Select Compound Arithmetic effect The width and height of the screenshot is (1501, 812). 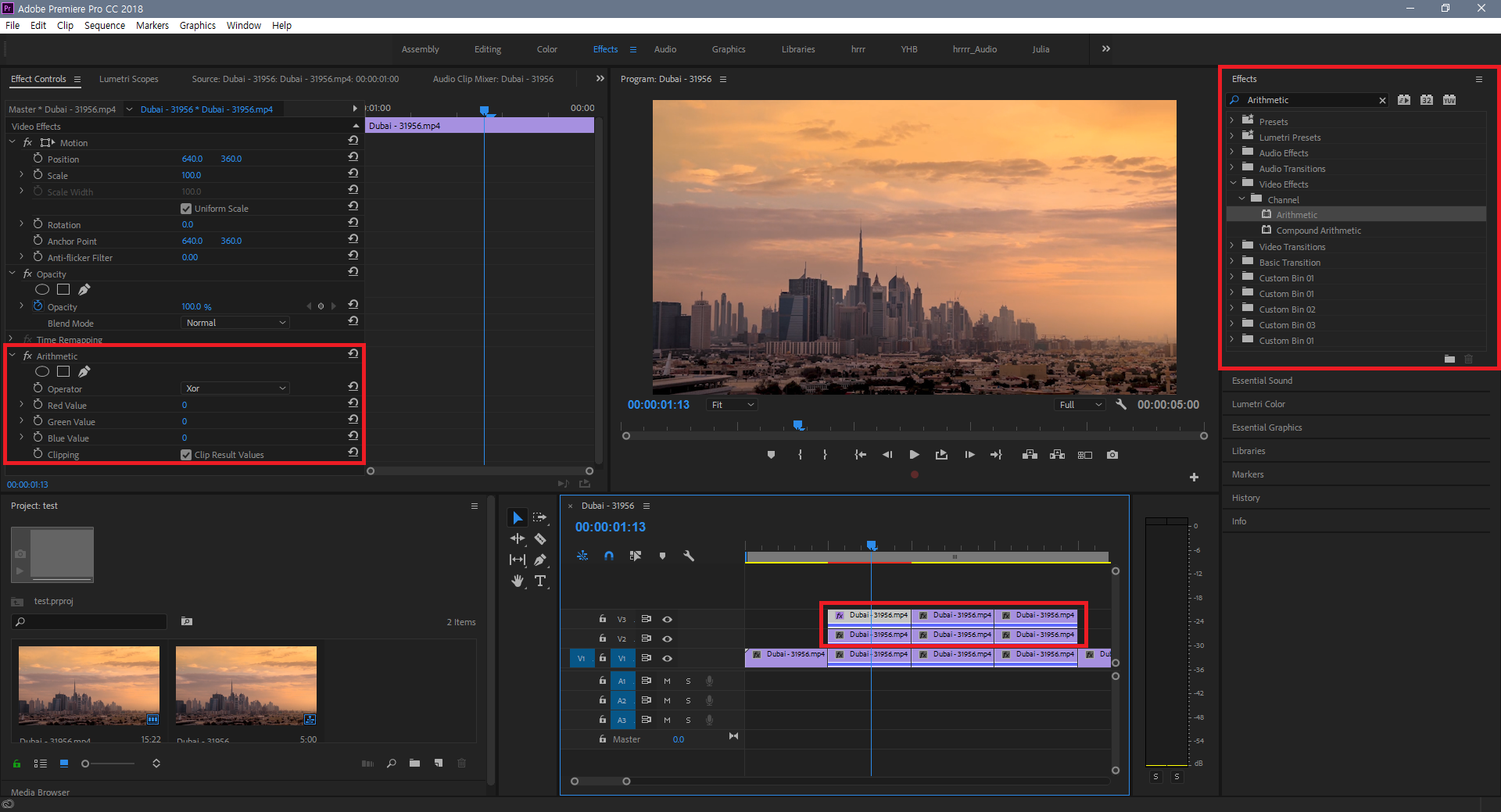1318,231
